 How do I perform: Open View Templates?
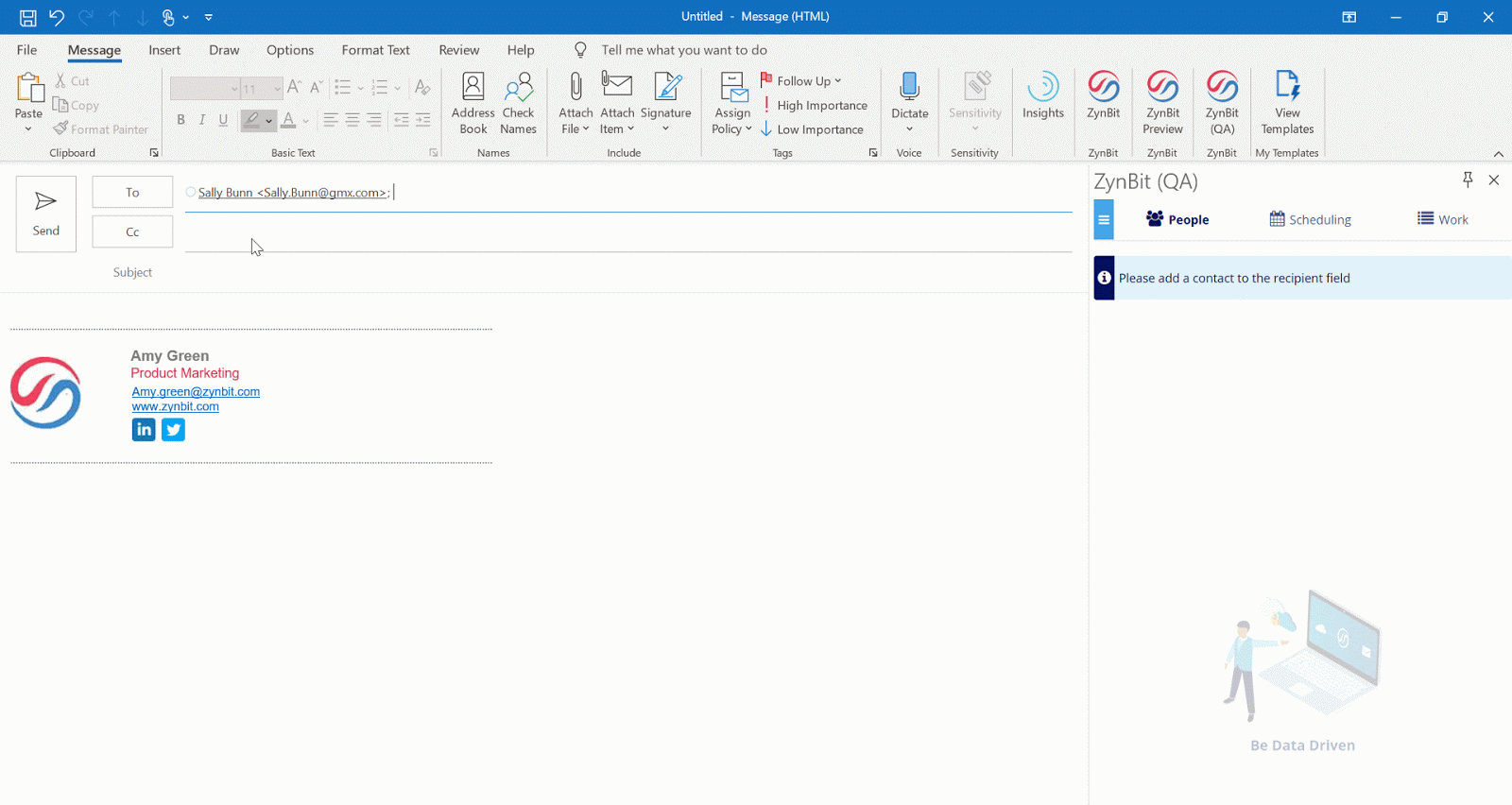[x=1287, y=103]
